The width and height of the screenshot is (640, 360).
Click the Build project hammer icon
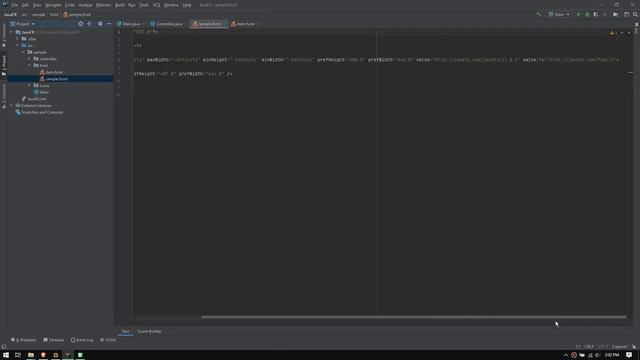pos(539,14)
